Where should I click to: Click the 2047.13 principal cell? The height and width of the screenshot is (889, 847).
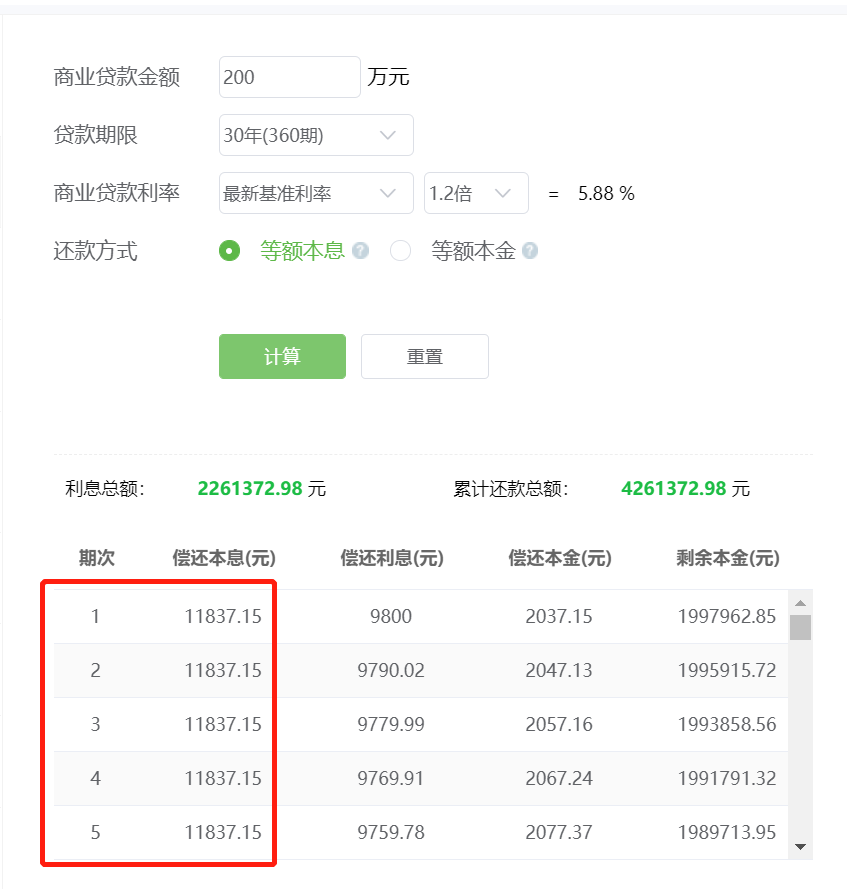click(x=559, y=670)
